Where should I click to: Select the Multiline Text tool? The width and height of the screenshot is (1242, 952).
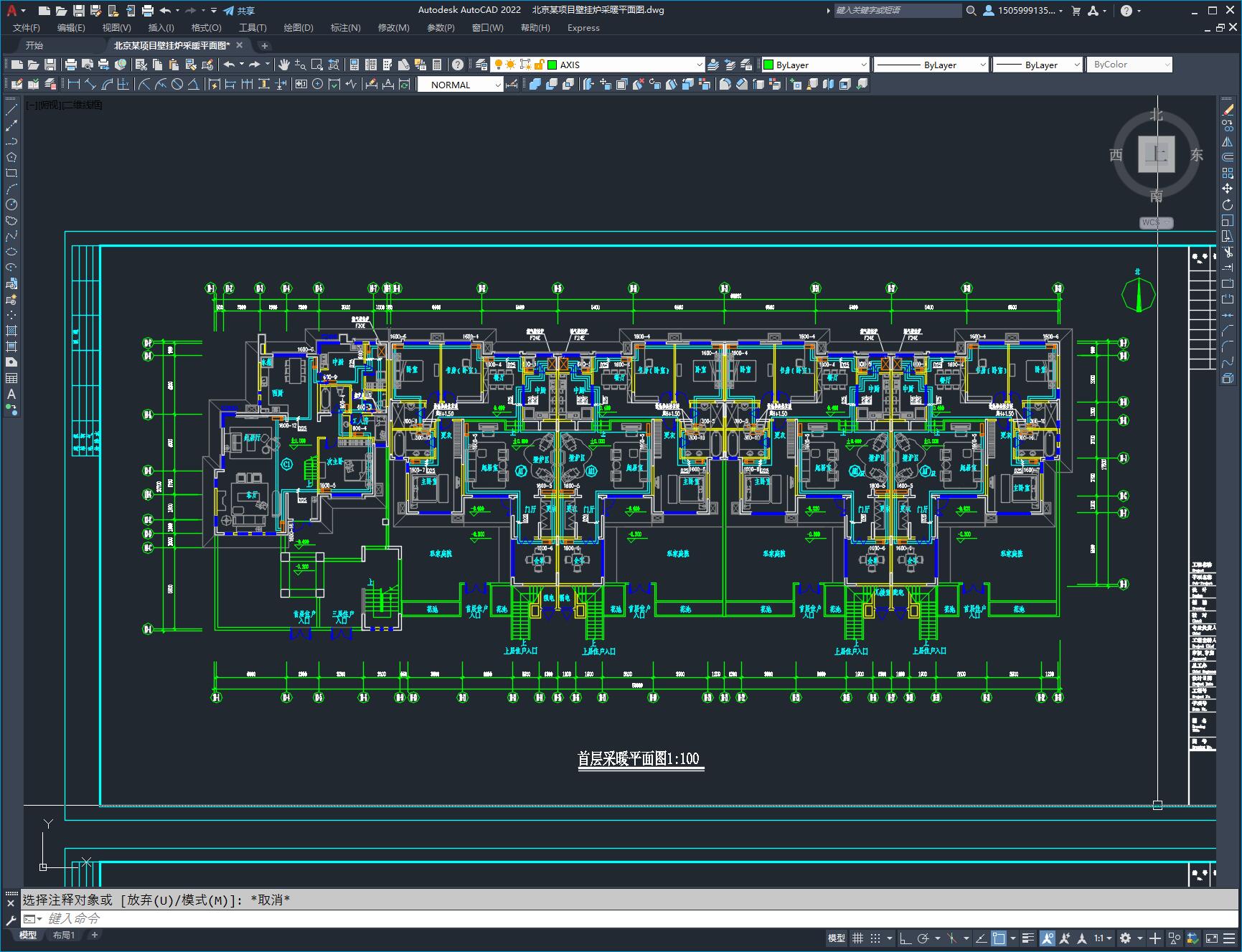pos(11,394)
